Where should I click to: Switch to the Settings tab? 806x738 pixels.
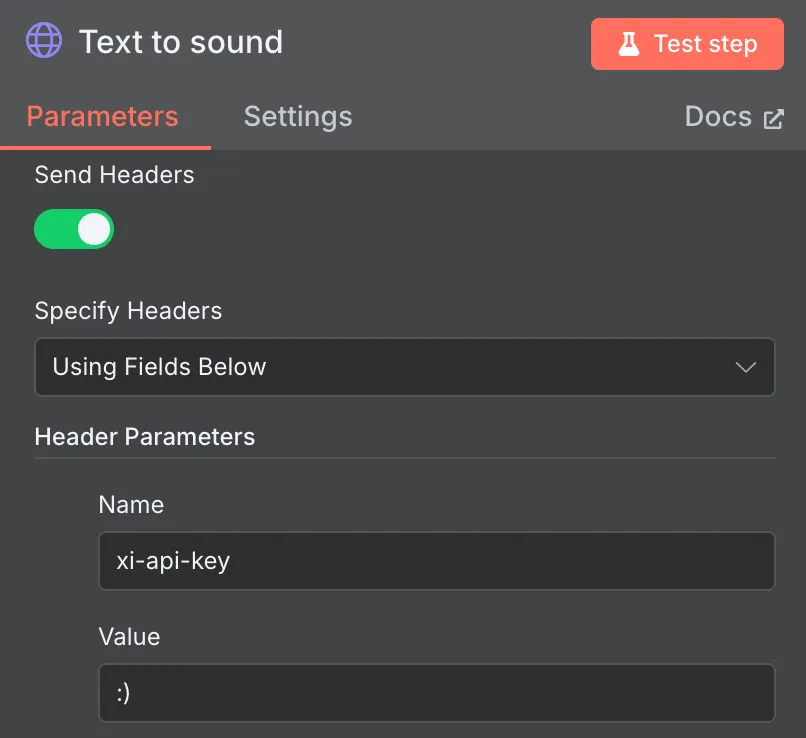(297, 117)
